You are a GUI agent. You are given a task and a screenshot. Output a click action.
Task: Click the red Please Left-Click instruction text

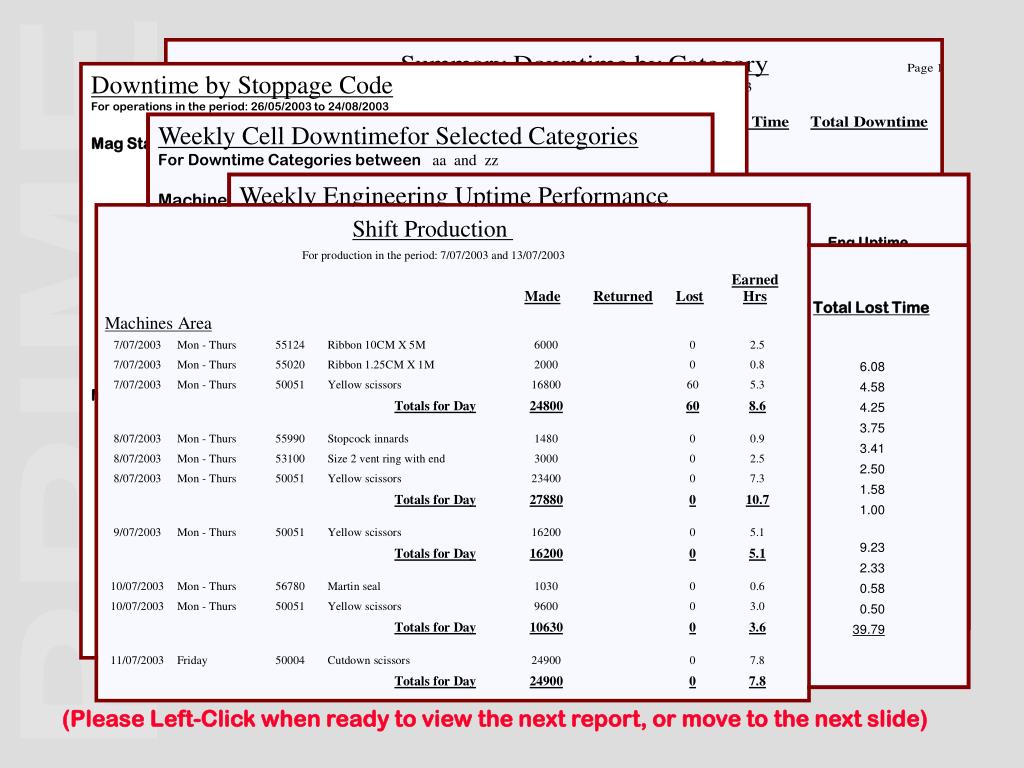[x=494, y=719]
